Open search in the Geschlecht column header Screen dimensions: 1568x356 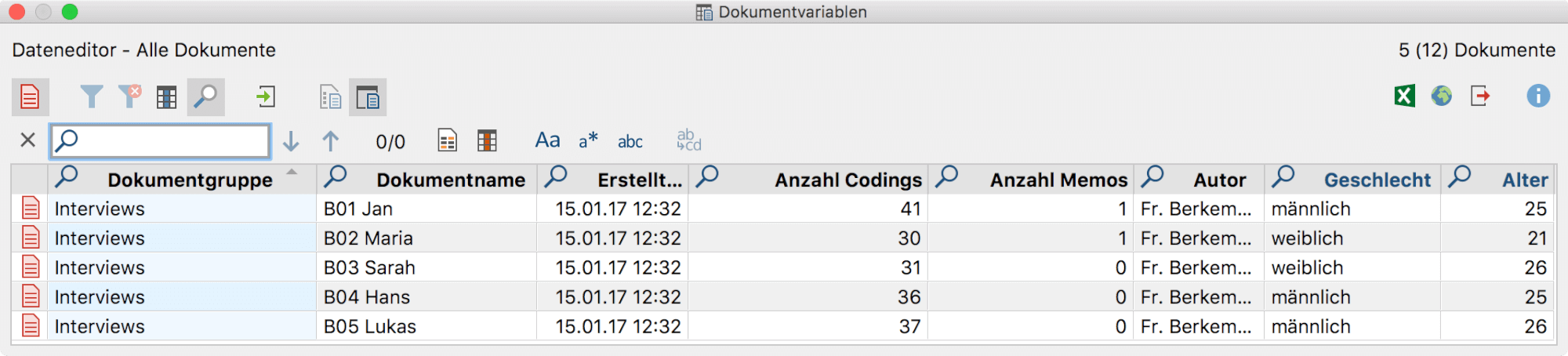pyautogui.click(x=1283, y=177)
